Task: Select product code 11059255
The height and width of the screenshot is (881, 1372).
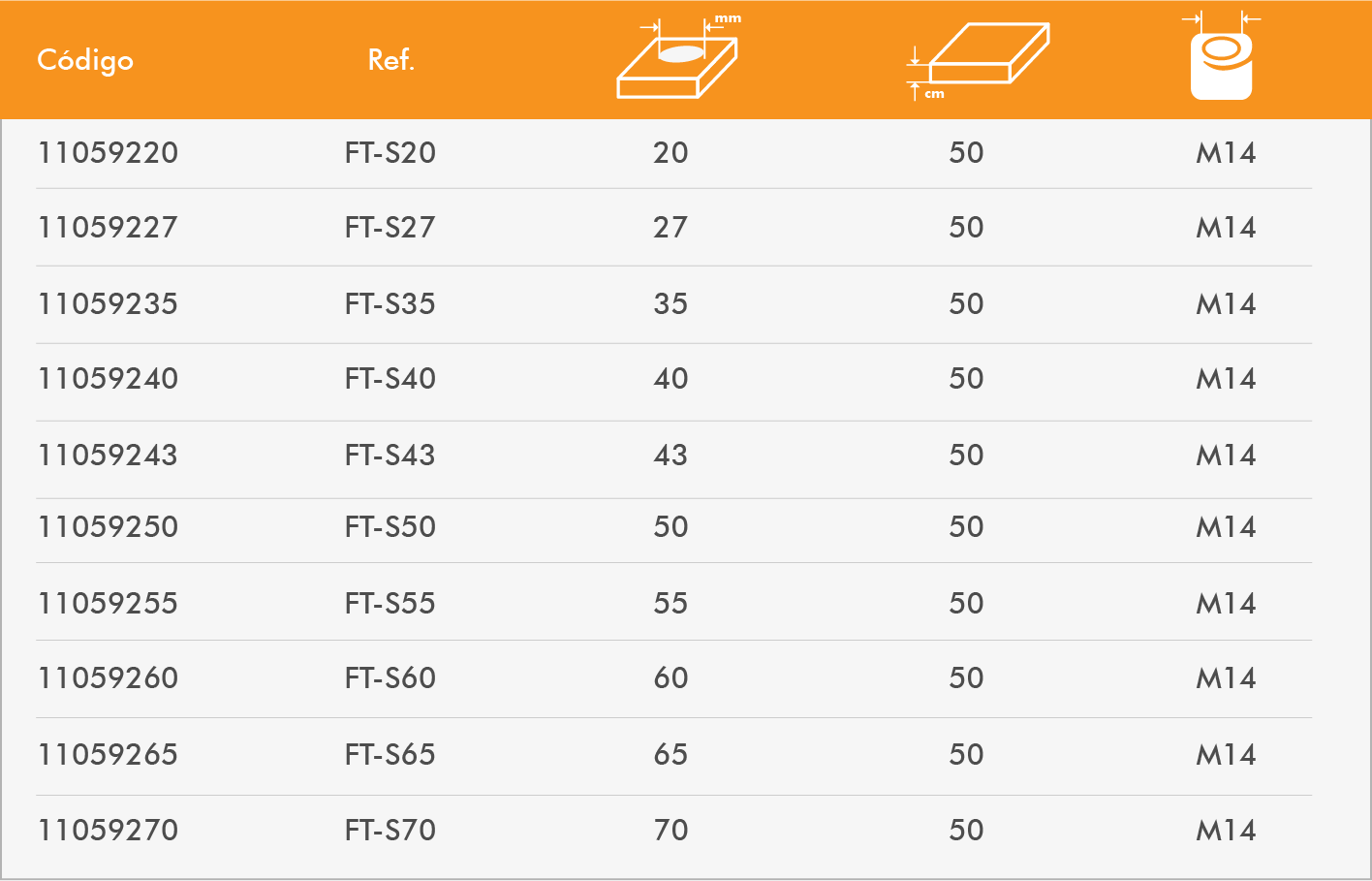Action: point(108,603)
